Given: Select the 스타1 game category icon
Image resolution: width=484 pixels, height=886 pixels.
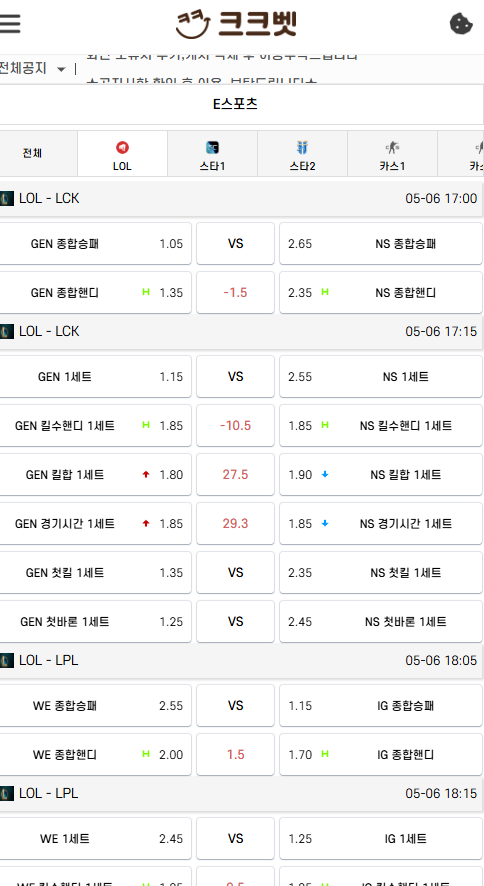Looking at the screenshot, I should [x=212, y=148].
